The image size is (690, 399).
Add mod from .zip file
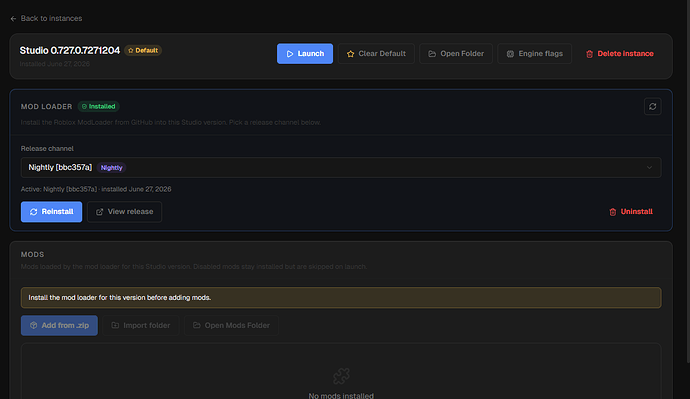59,326
